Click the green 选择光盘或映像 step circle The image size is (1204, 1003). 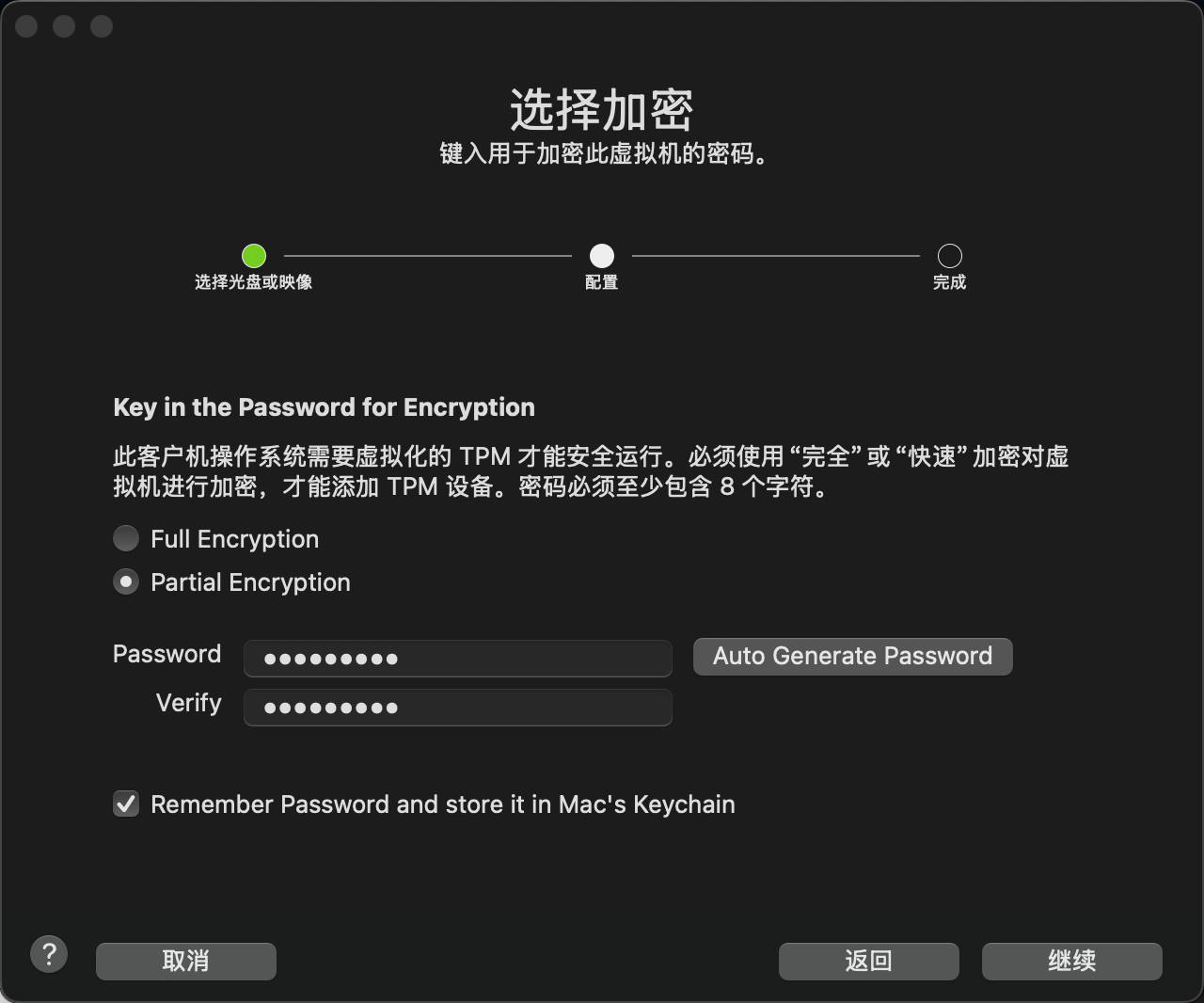254,256
